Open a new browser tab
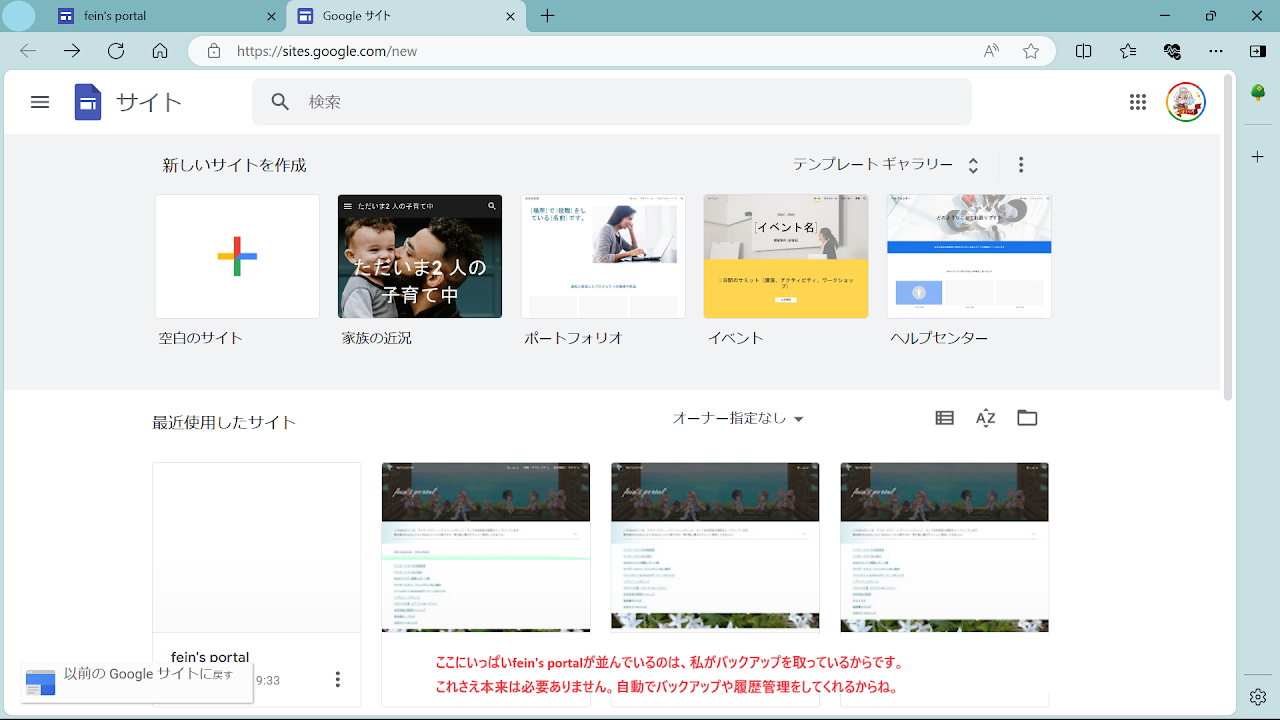This screenshot has height=720, width=1280. 547,16
